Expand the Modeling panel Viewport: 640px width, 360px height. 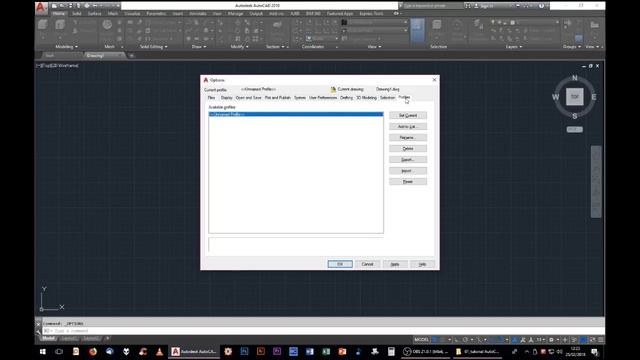pos(66,47)
